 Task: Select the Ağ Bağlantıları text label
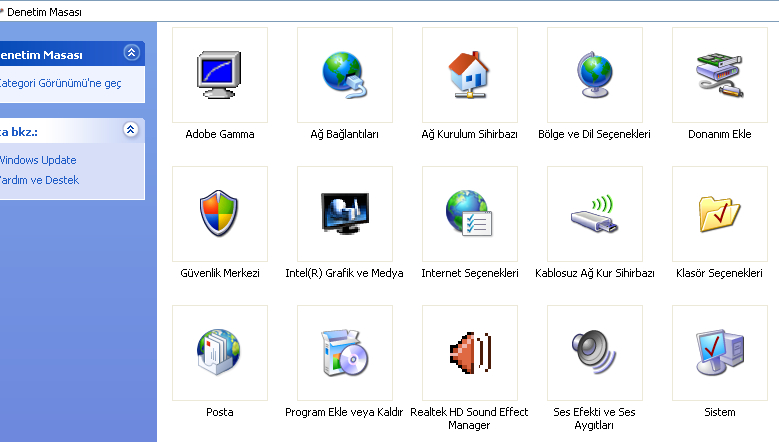point(345,134)
